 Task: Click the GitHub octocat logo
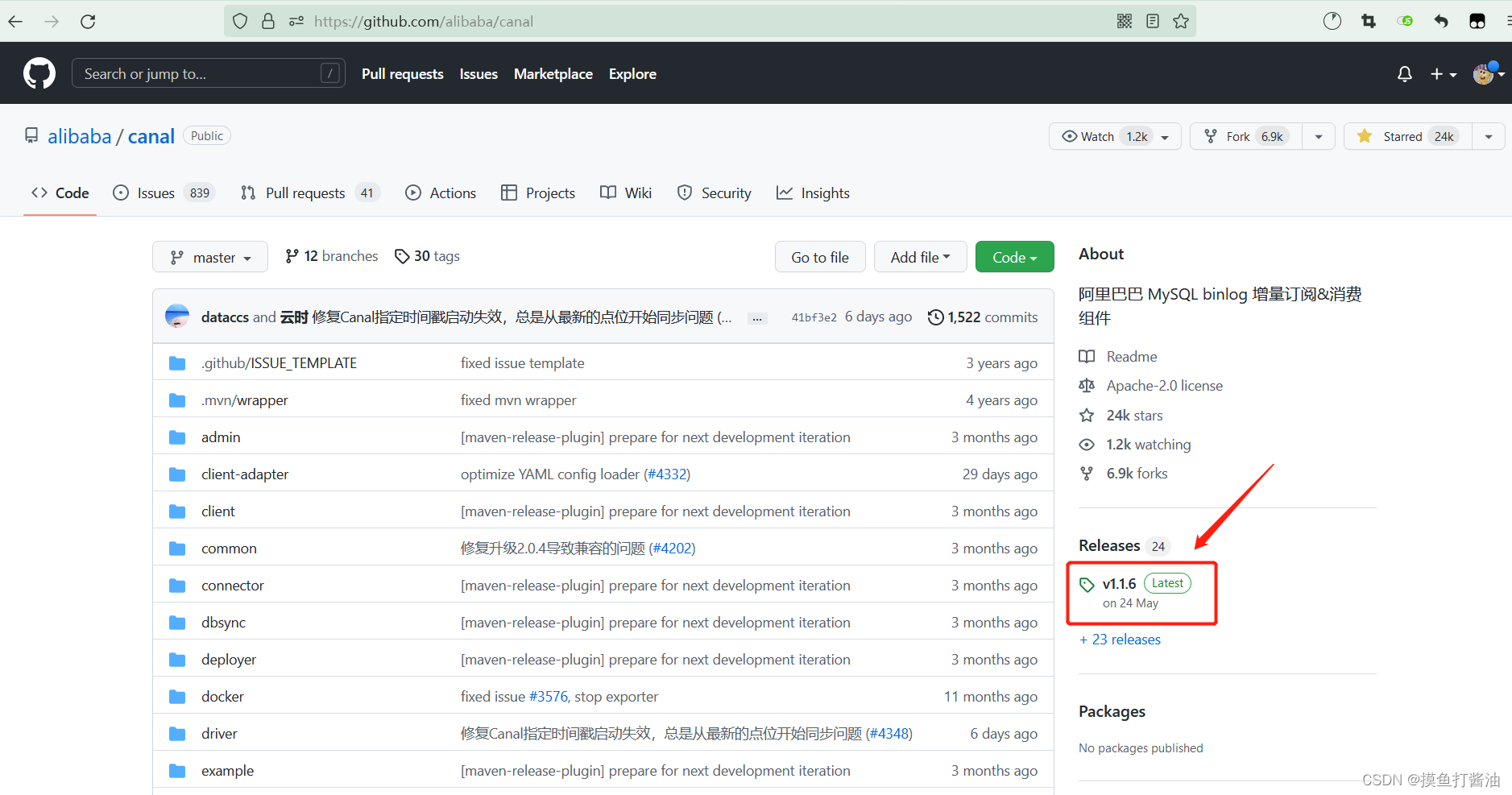(x=39, y=73)
